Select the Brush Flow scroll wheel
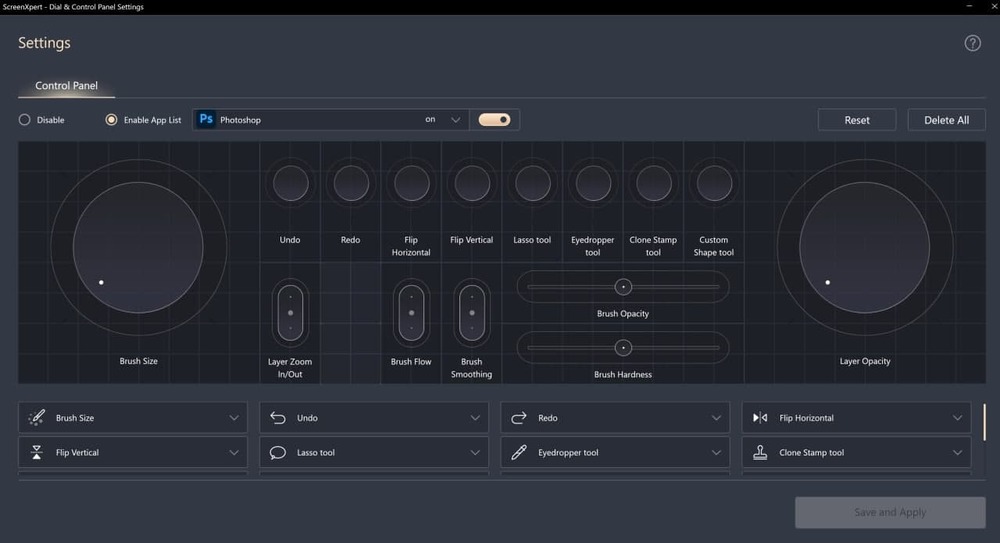 (411, 313)
